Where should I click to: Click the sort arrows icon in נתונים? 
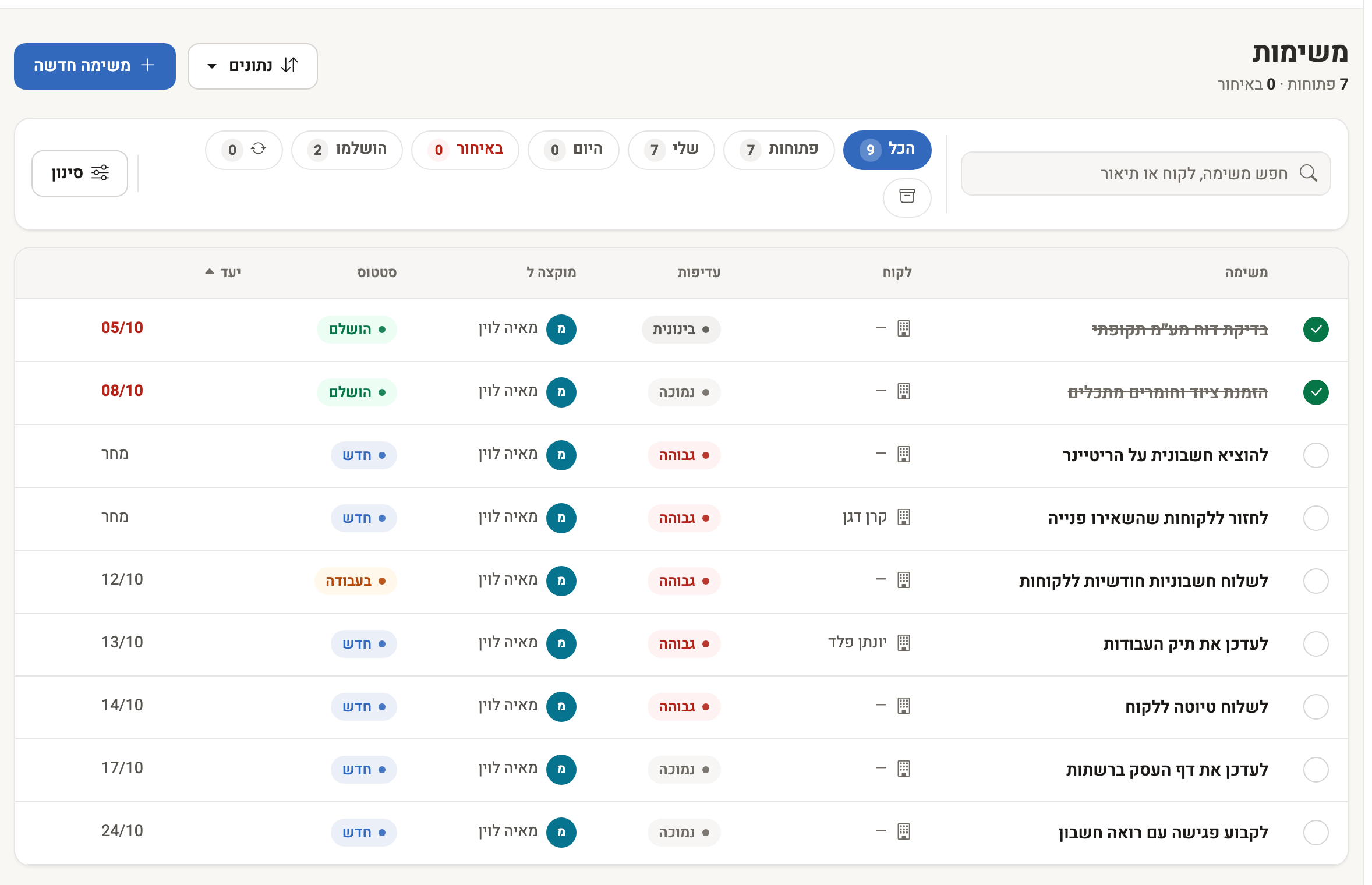[289, 65]
